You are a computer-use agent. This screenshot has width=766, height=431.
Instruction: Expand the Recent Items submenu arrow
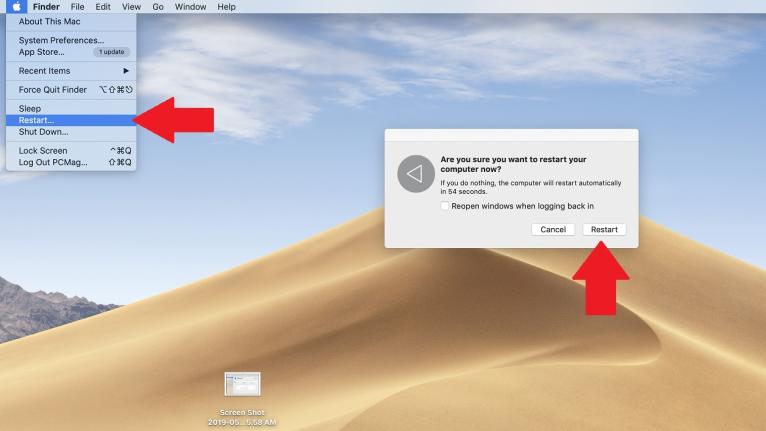[x=126, y=71]
